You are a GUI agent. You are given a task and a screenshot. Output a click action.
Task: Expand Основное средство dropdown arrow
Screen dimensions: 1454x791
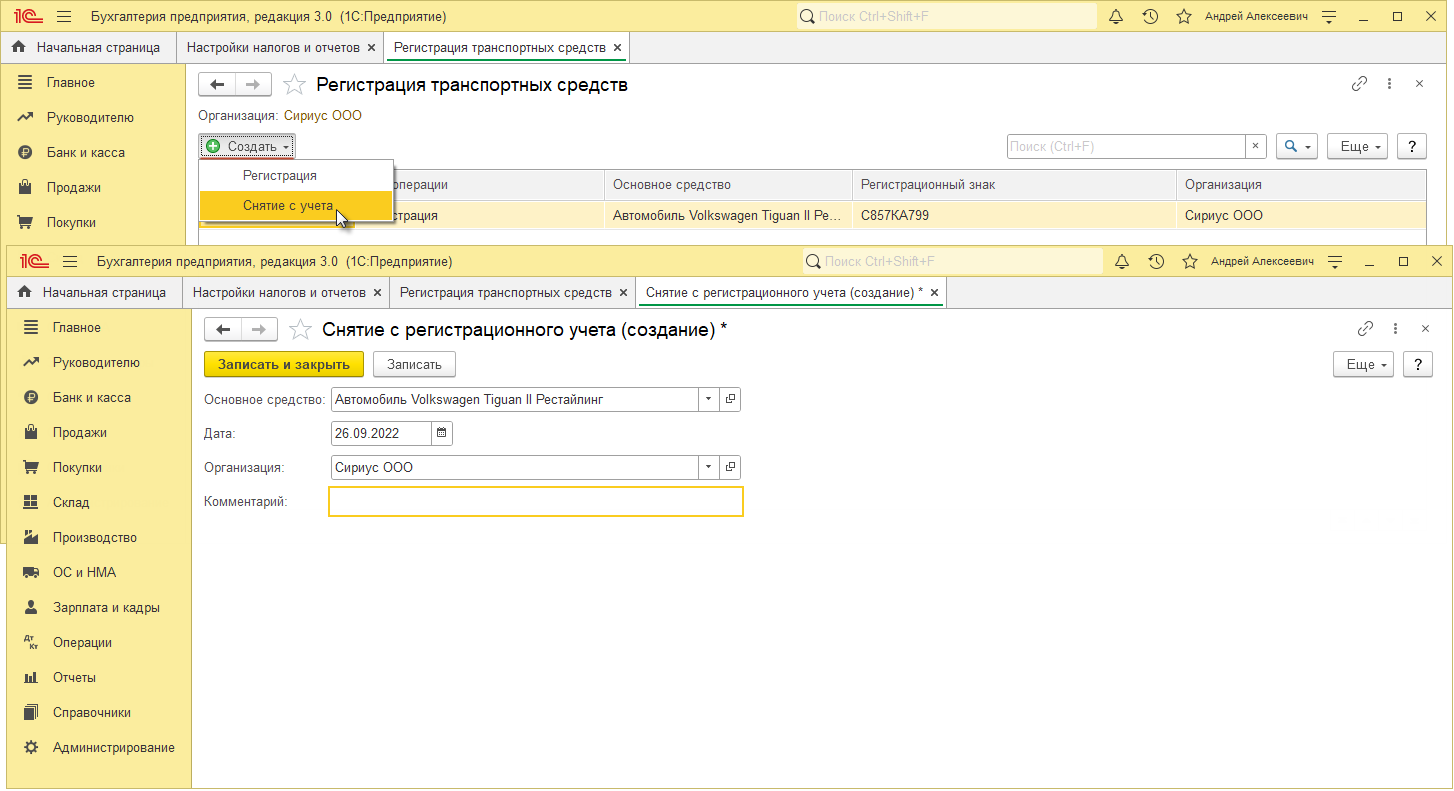[708, 399]
